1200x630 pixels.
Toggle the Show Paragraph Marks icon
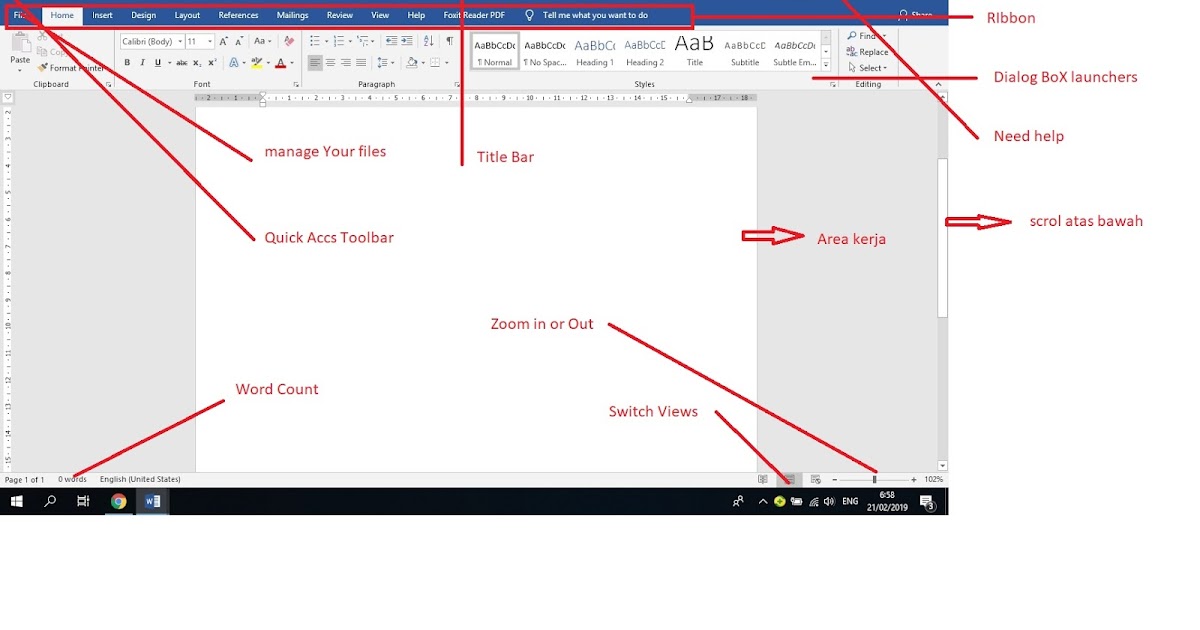coord(450,40)
